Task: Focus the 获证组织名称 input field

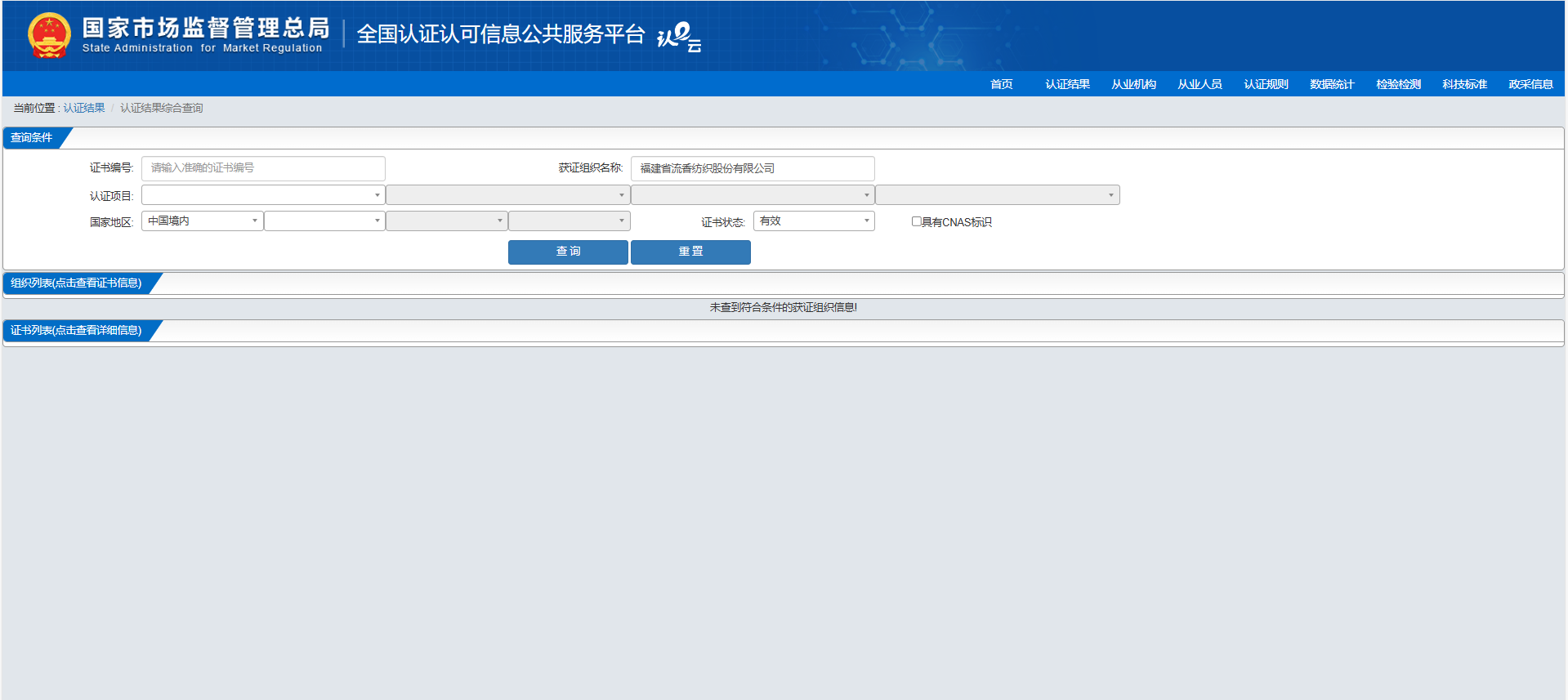Action: 753,168
